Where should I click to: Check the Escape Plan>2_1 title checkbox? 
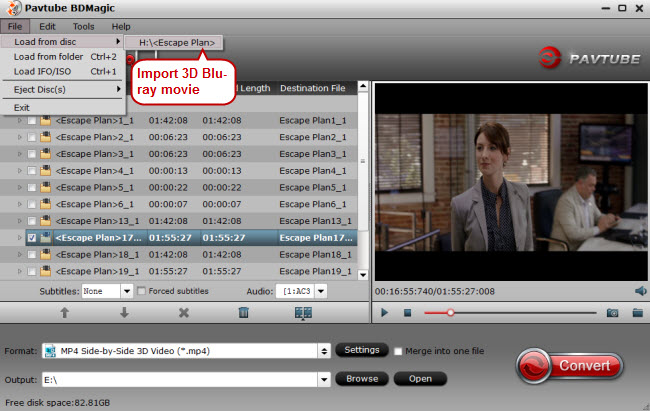[x=32, y=137]
